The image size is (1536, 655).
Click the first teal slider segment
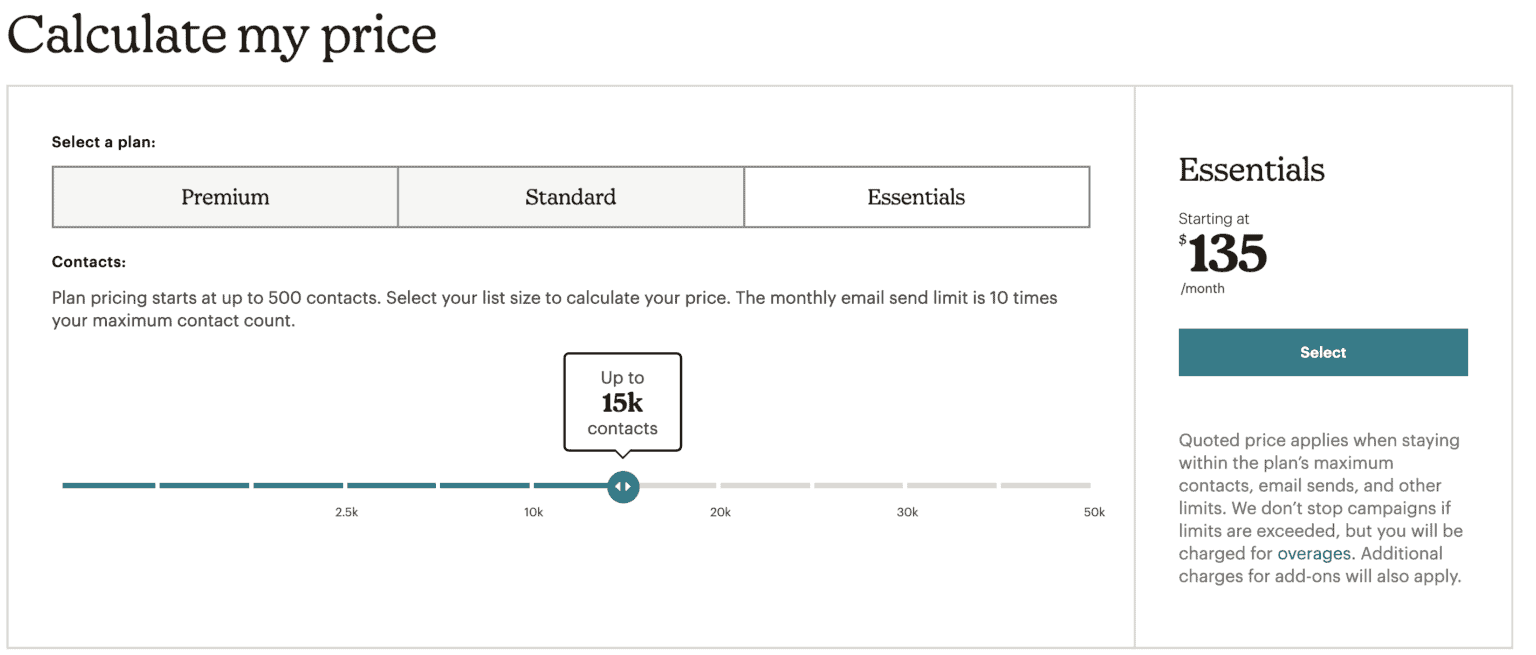109,485
